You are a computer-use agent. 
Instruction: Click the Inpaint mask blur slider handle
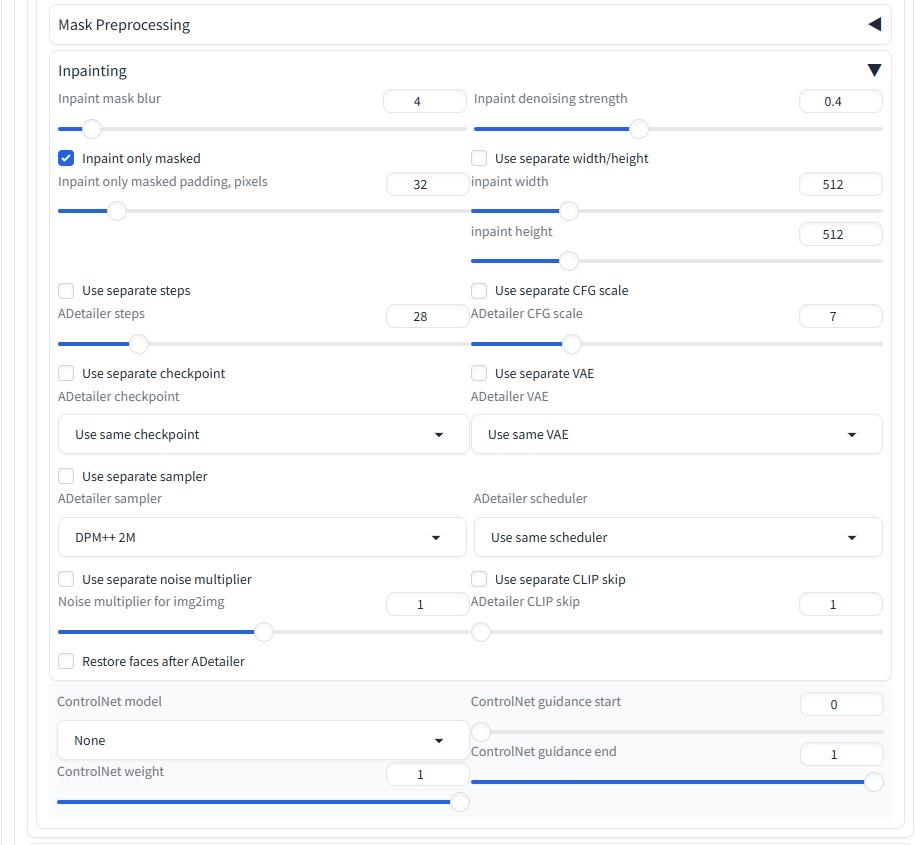point(92,129)
